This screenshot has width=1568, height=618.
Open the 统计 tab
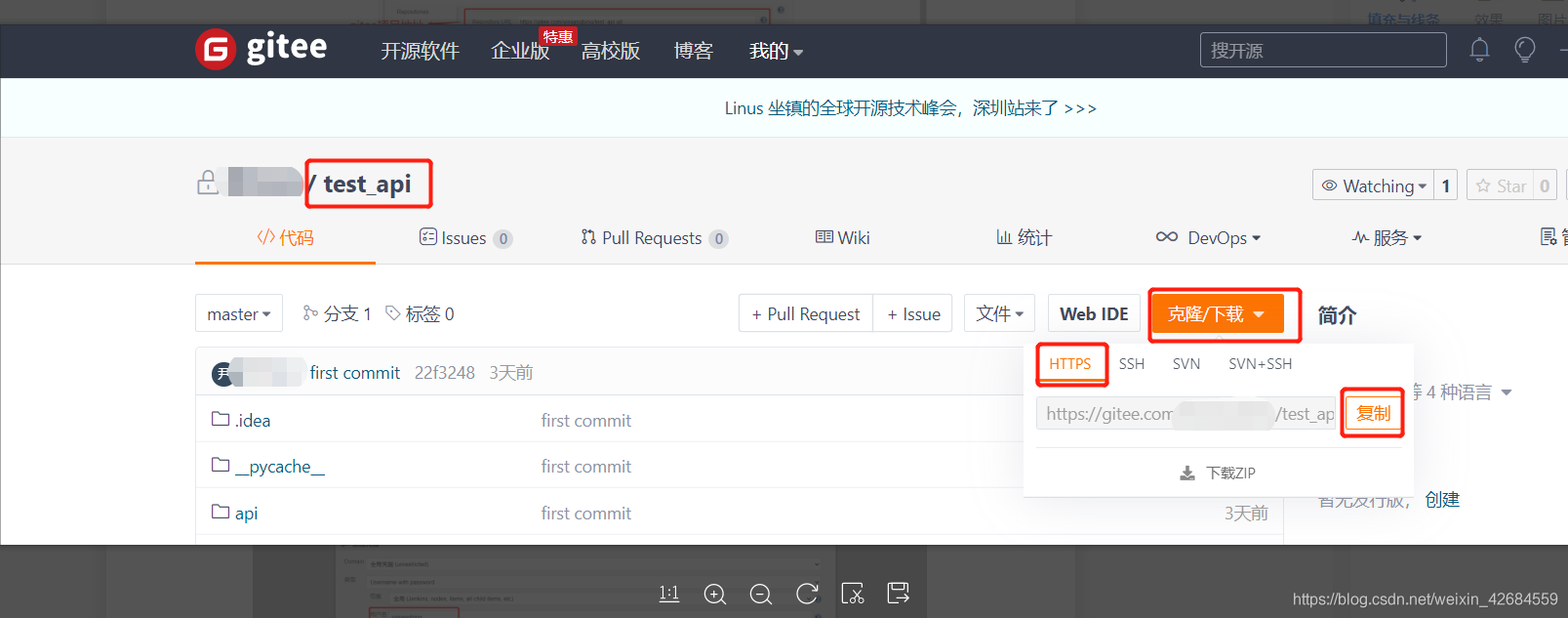[1024, 237]
